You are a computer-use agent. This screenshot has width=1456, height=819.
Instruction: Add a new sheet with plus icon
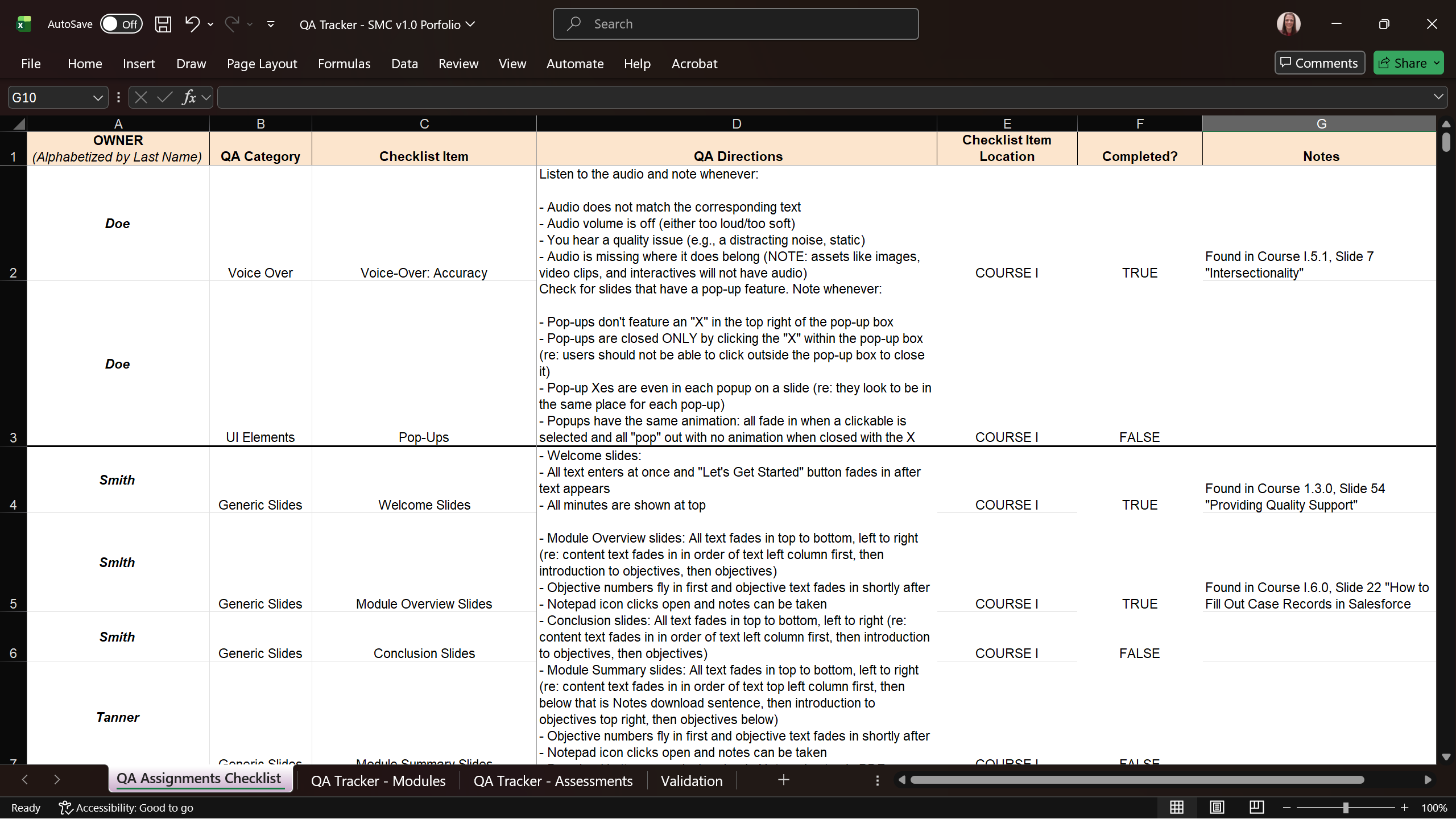click(x=784, y=780)
